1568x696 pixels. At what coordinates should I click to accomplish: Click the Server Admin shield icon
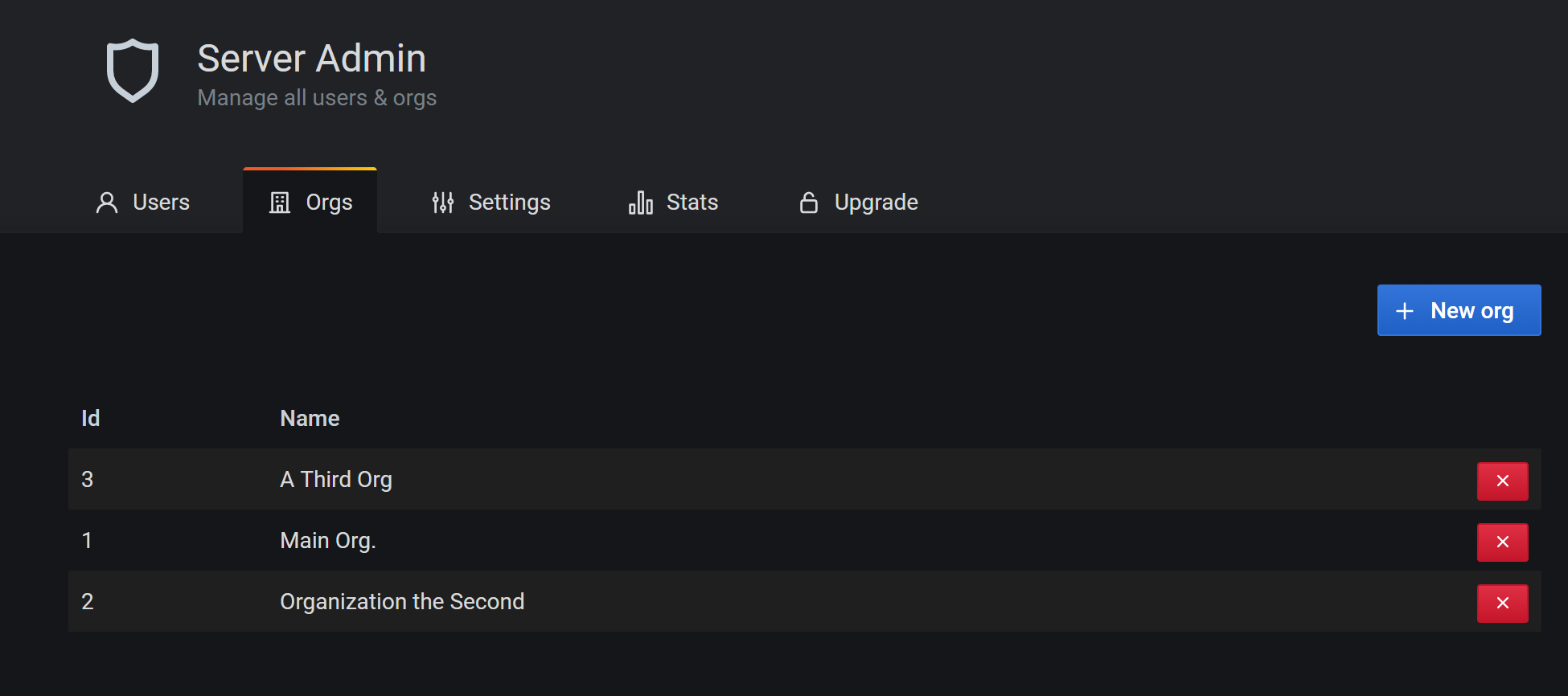pos(133,71)
